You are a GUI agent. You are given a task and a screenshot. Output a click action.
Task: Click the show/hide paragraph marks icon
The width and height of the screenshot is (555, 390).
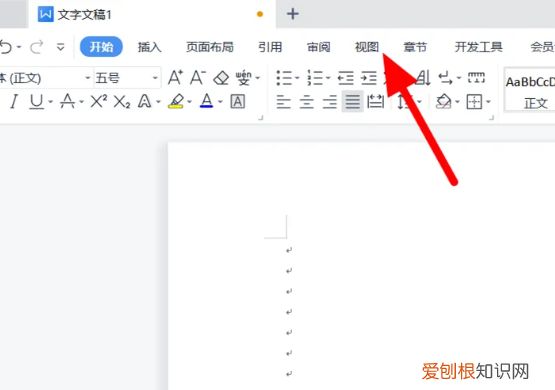click(445, 78)
